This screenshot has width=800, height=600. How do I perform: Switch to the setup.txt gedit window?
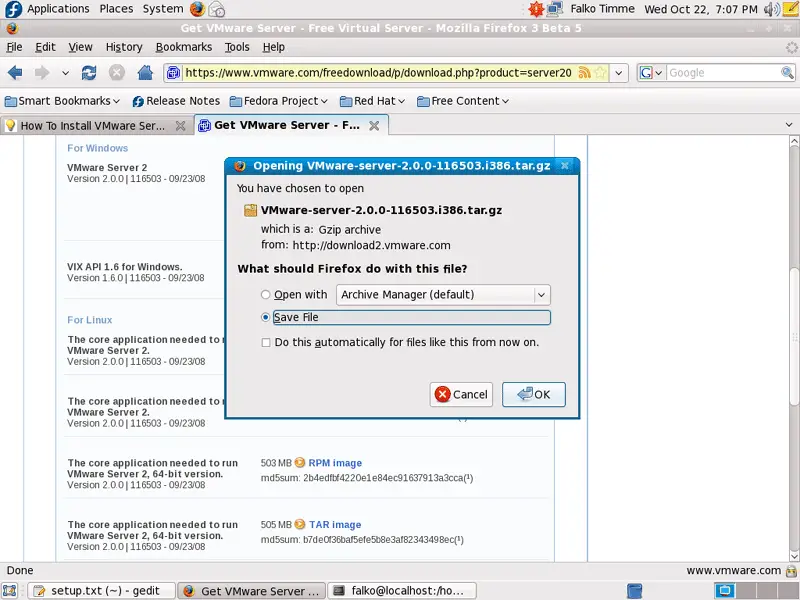point(101,591)
